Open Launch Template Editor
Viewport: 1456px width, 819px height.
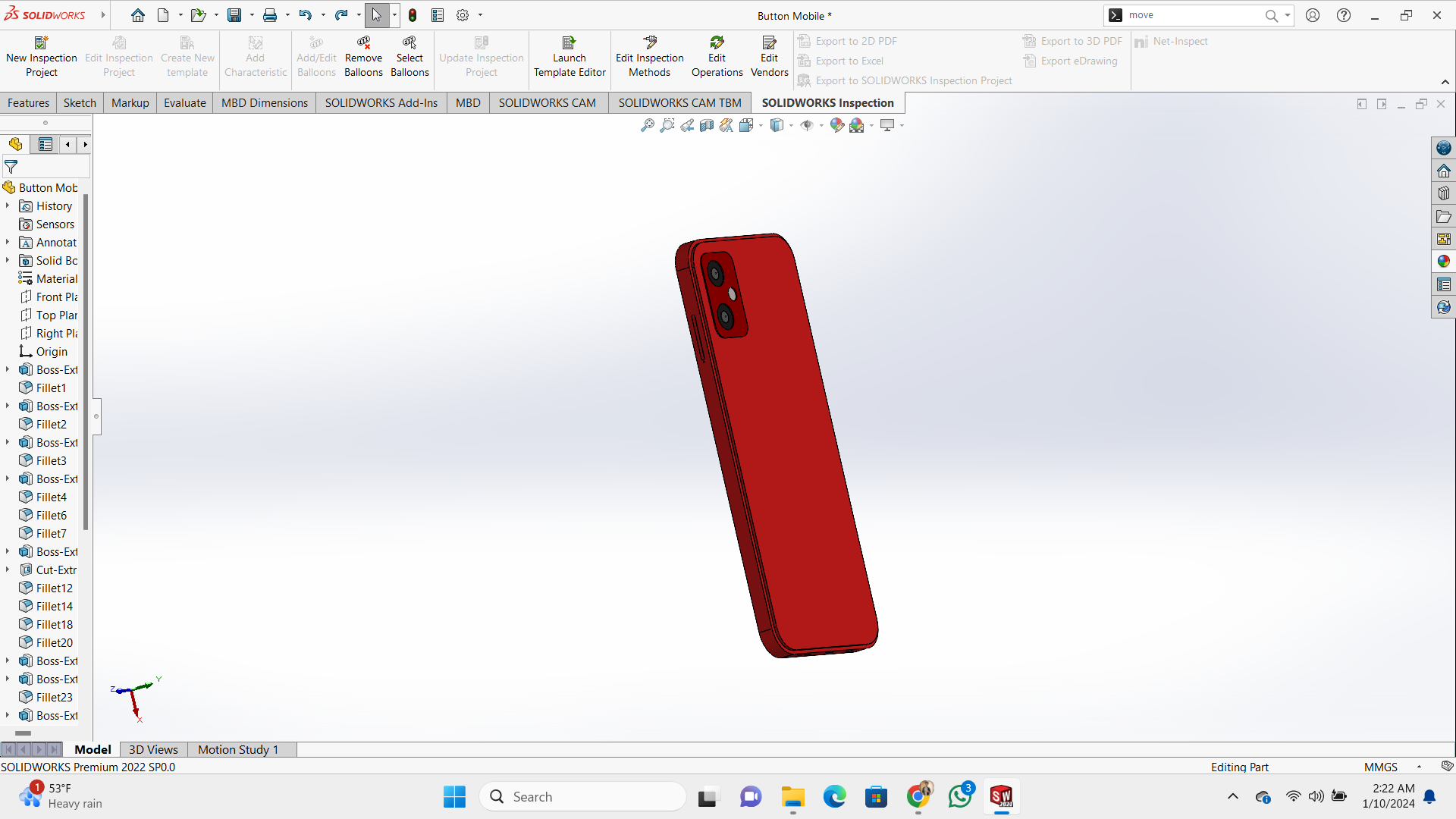coord(570,57)
